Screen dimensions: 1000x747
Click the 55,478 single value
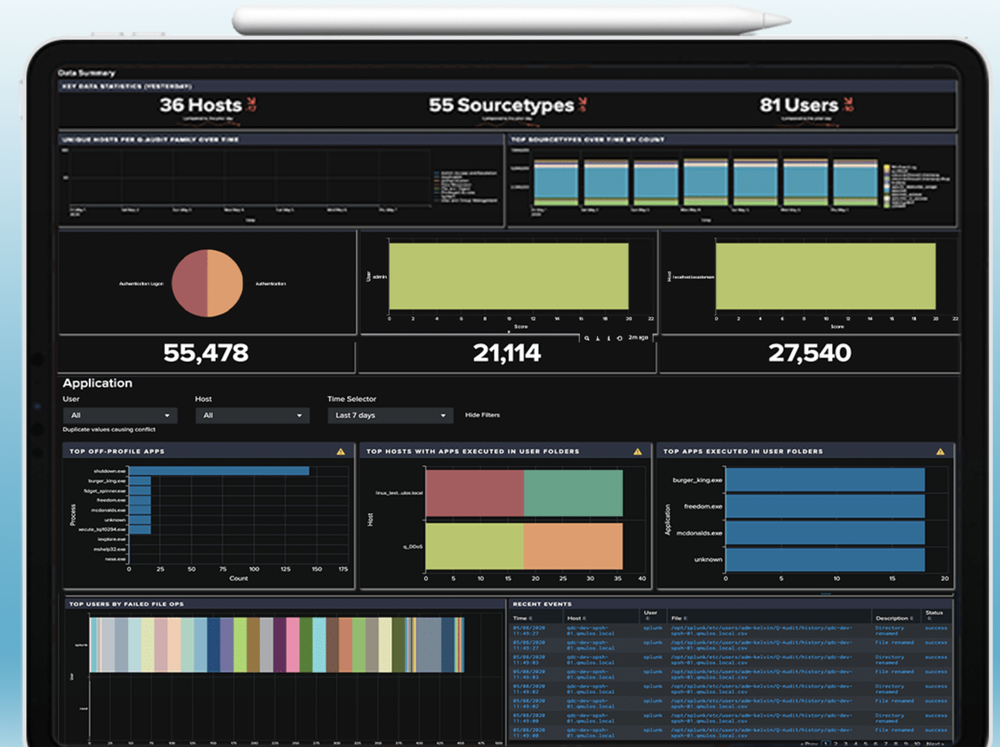[205, 353]
